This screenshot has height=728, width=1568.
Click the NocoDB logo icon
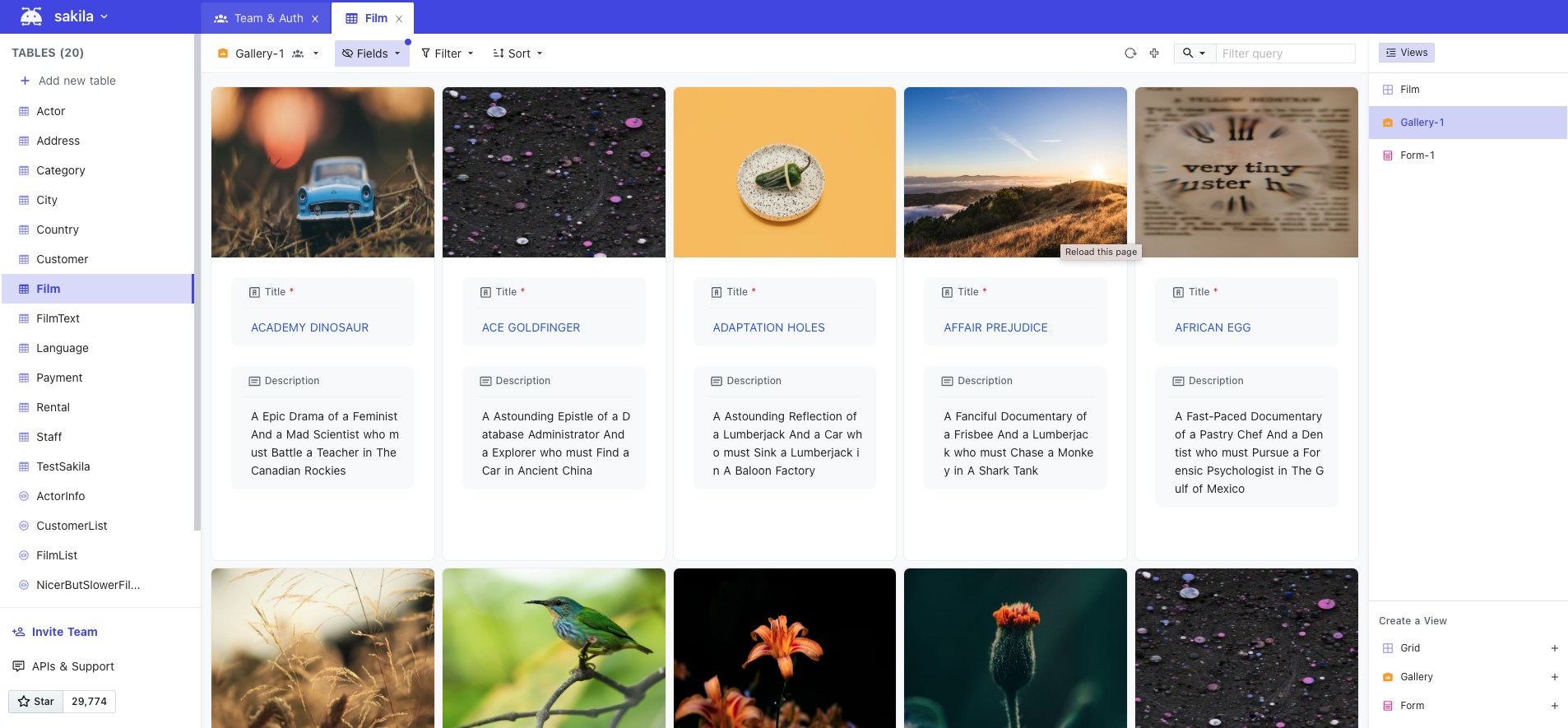(31, 16)
